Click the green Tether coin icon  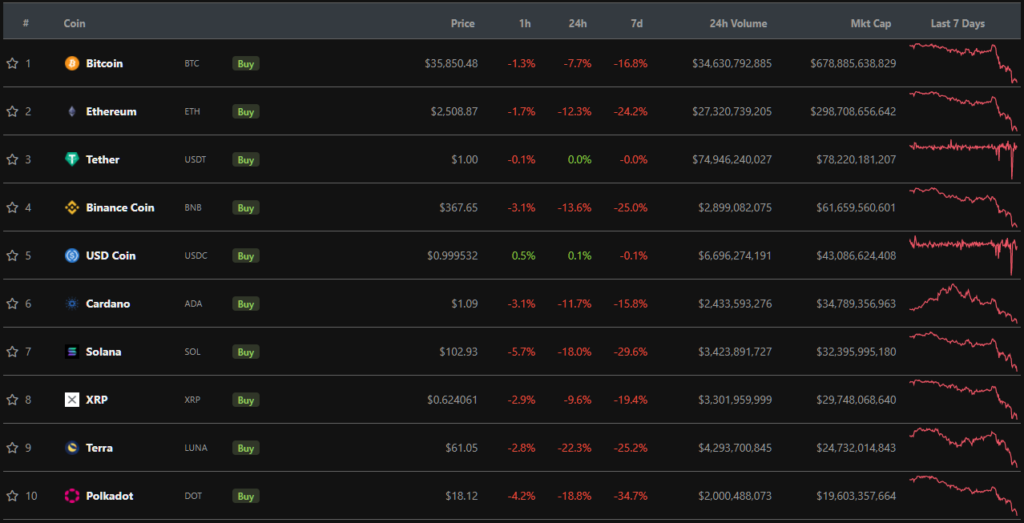click(71, 160)
